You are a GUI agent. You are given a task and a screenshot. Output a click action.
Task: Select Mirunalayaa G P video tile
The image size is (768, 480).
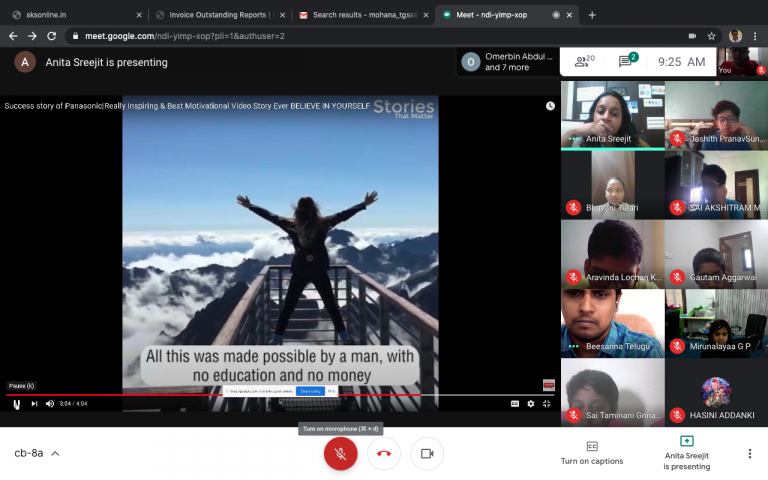click(x=716, y=323)
